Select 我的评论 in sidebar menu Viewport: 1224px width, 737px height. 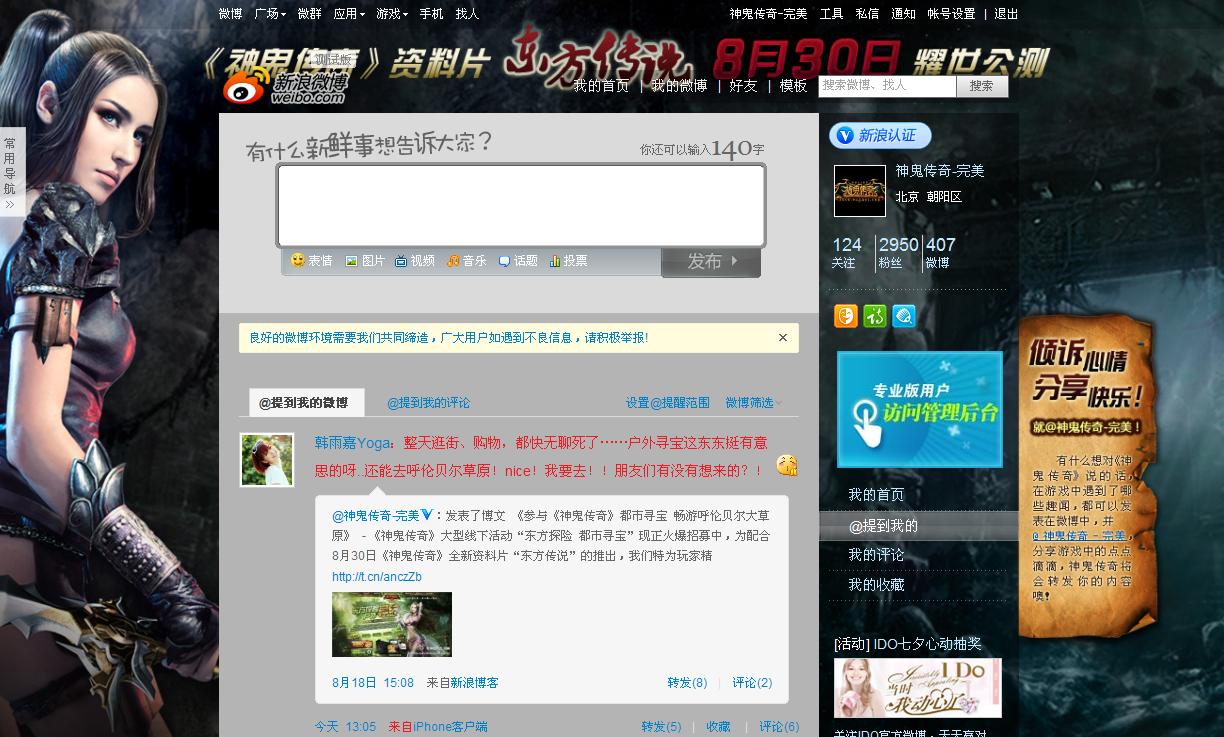[876, 555]
